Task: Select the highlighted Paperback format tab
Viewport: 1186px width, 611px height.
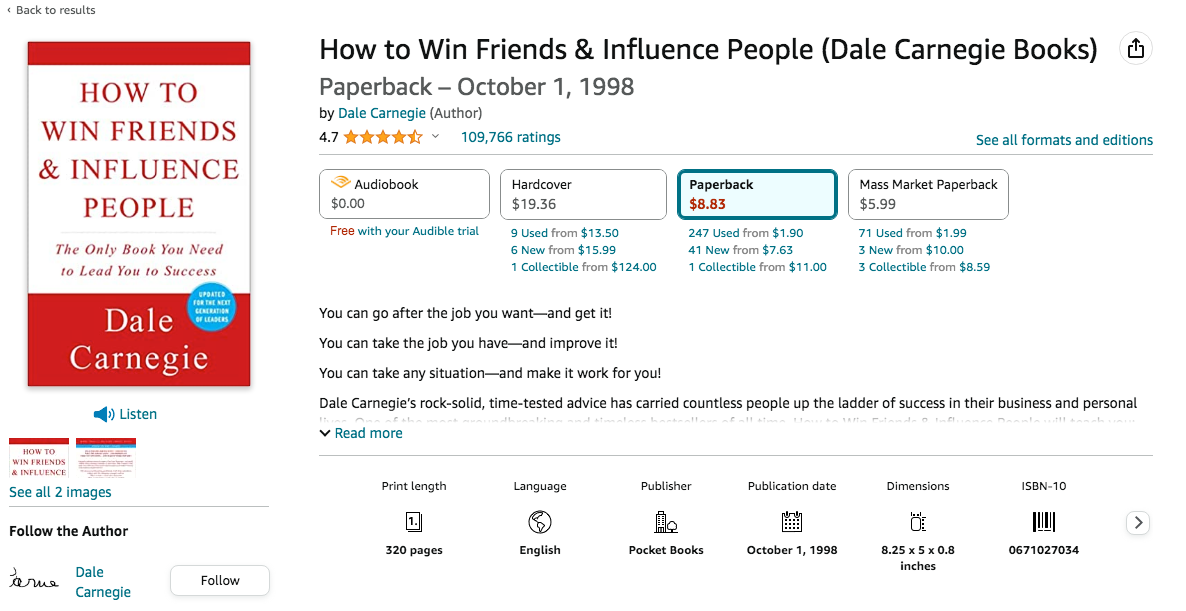Action: point(757,194)
